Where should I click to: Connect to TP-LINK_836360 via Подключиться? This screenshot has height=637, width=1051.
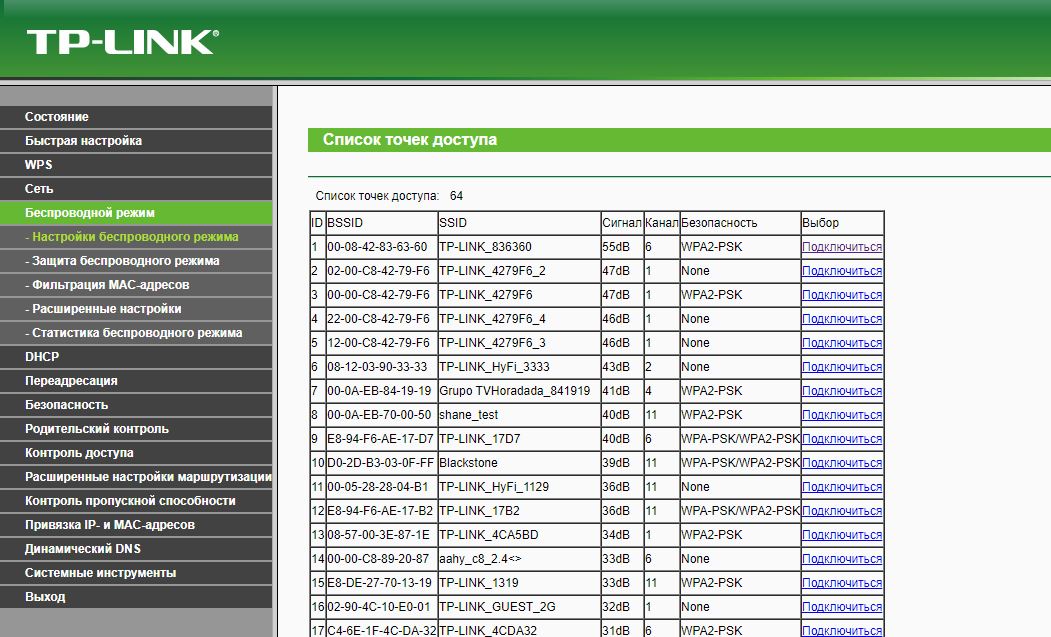click(842, 247)
